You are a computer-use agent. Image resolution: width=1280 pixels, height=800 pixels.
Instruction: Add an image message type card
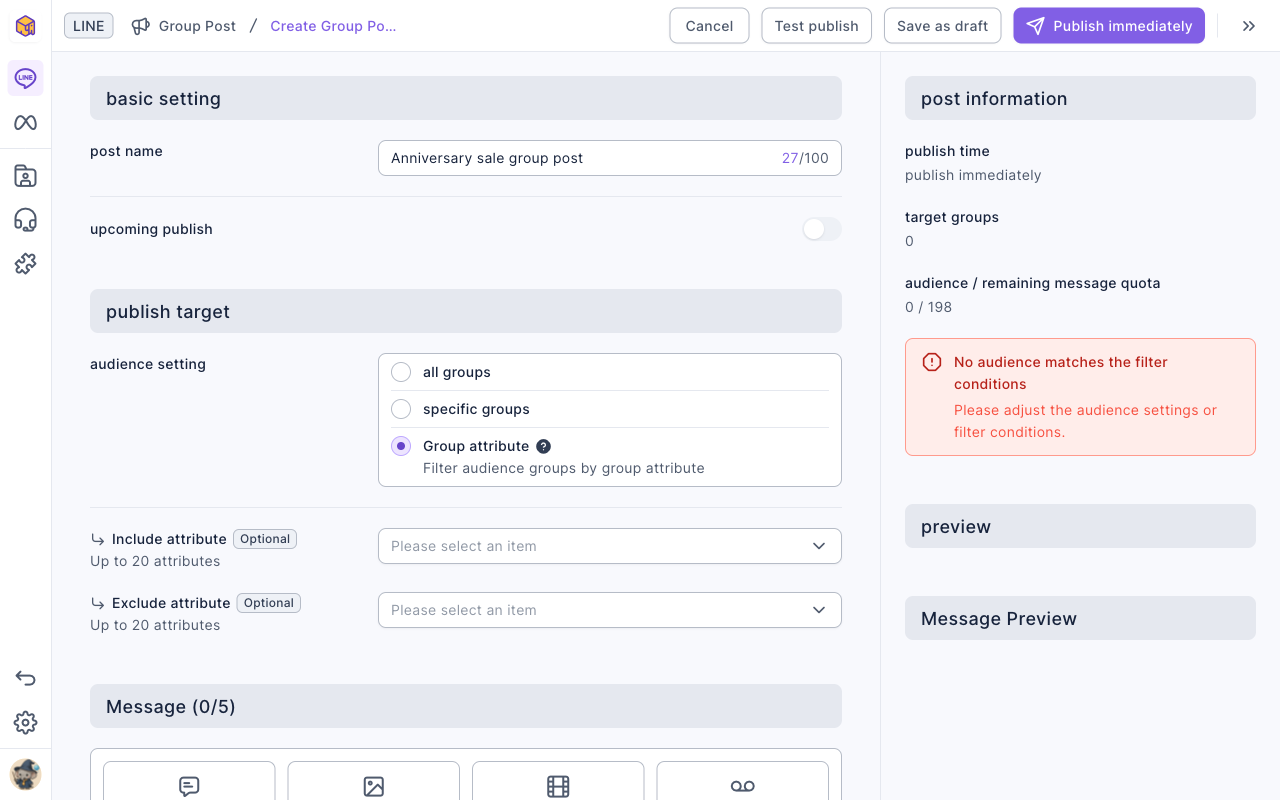(x=374, y=781)
